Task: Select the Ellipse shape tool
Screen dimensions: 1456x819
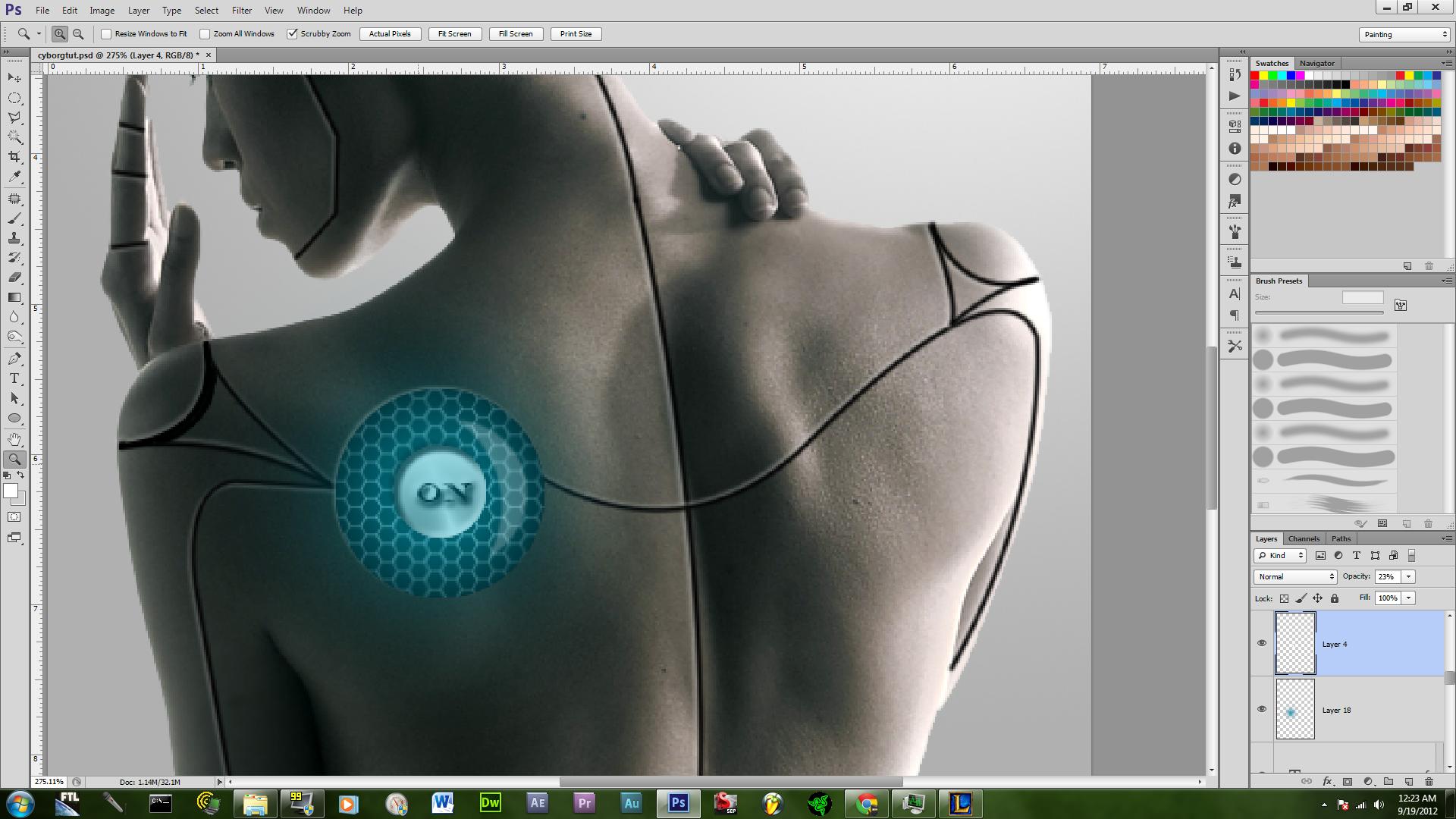Action: 14,418
